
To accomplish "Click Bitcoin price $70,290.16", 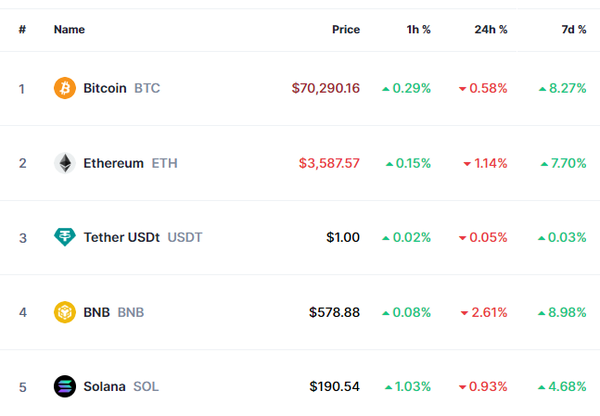I will [325, 88].
